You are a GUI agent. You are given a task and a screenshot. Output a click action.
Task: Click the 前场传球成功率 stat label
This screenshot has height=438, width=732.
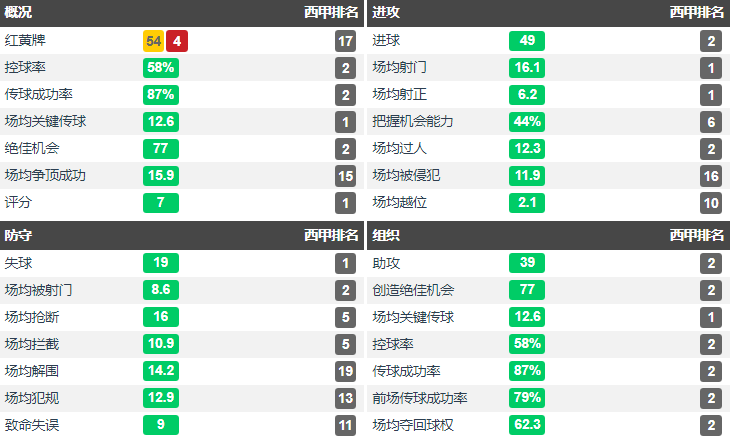point(420,398)
